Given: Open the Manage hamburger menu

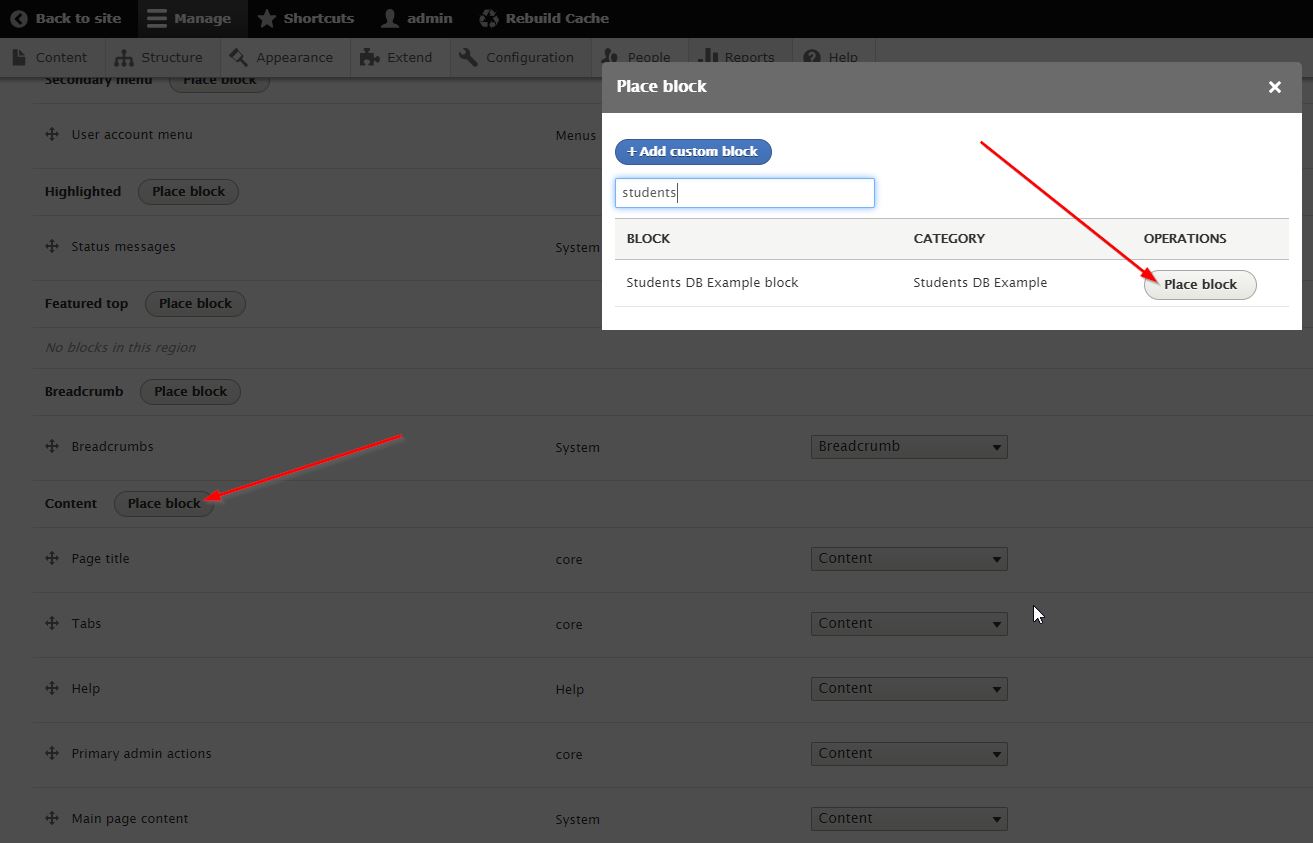Looking at the screenshot, I should click(155, 18).
